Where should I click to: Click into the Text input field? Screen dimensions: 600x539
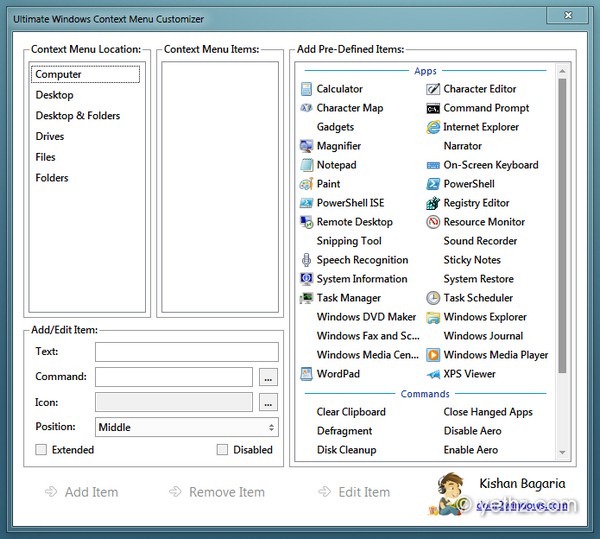pos(186,352)
